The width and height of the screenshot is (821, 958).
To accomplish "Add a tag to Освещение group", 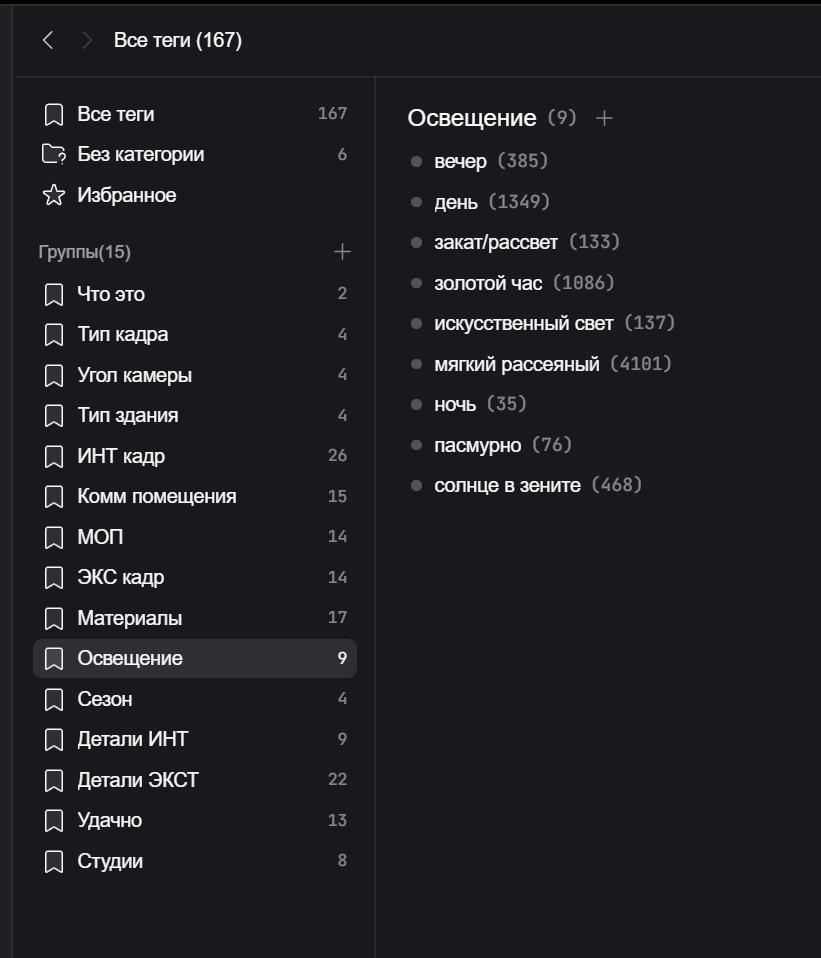I will (604, 118).
